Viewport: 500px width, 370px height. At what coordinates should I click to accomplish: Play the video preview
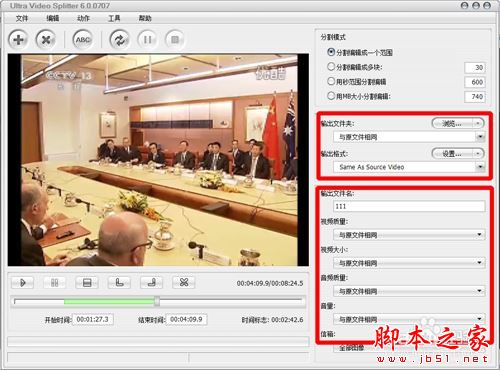(x=22, y=283)
